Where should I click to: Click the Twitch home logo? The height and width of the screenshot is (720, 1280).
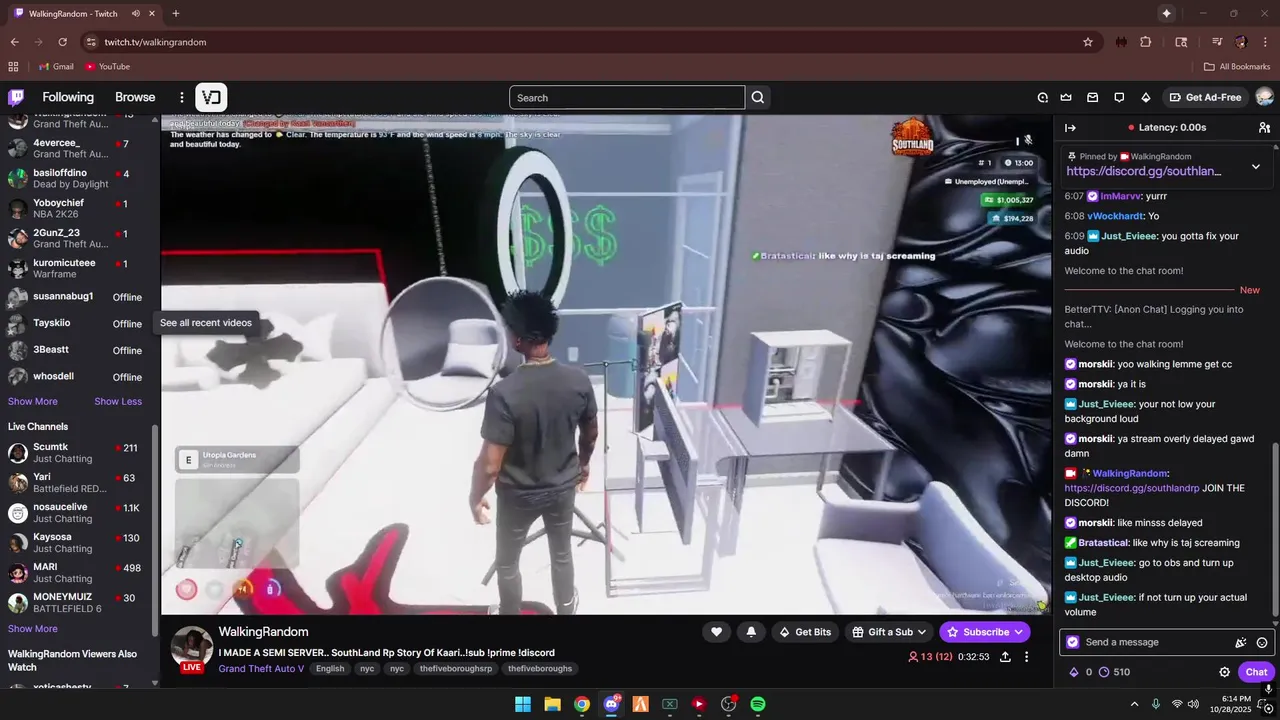16,97
